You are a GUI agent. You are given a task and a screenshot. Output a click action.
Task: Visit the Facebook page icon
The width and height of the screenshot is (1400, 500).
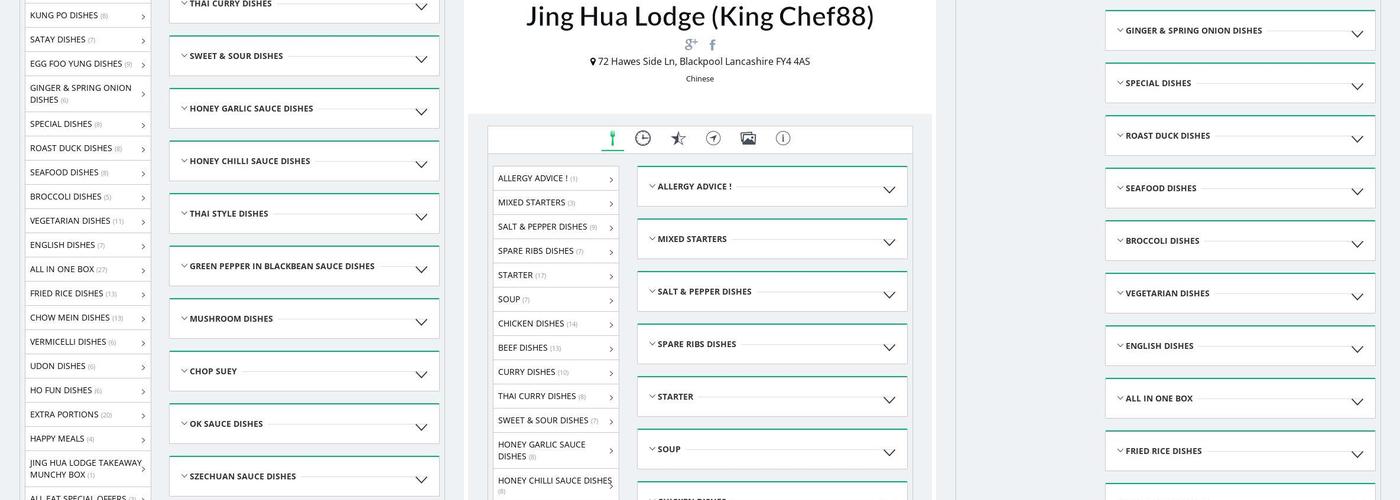click(712, 45)
